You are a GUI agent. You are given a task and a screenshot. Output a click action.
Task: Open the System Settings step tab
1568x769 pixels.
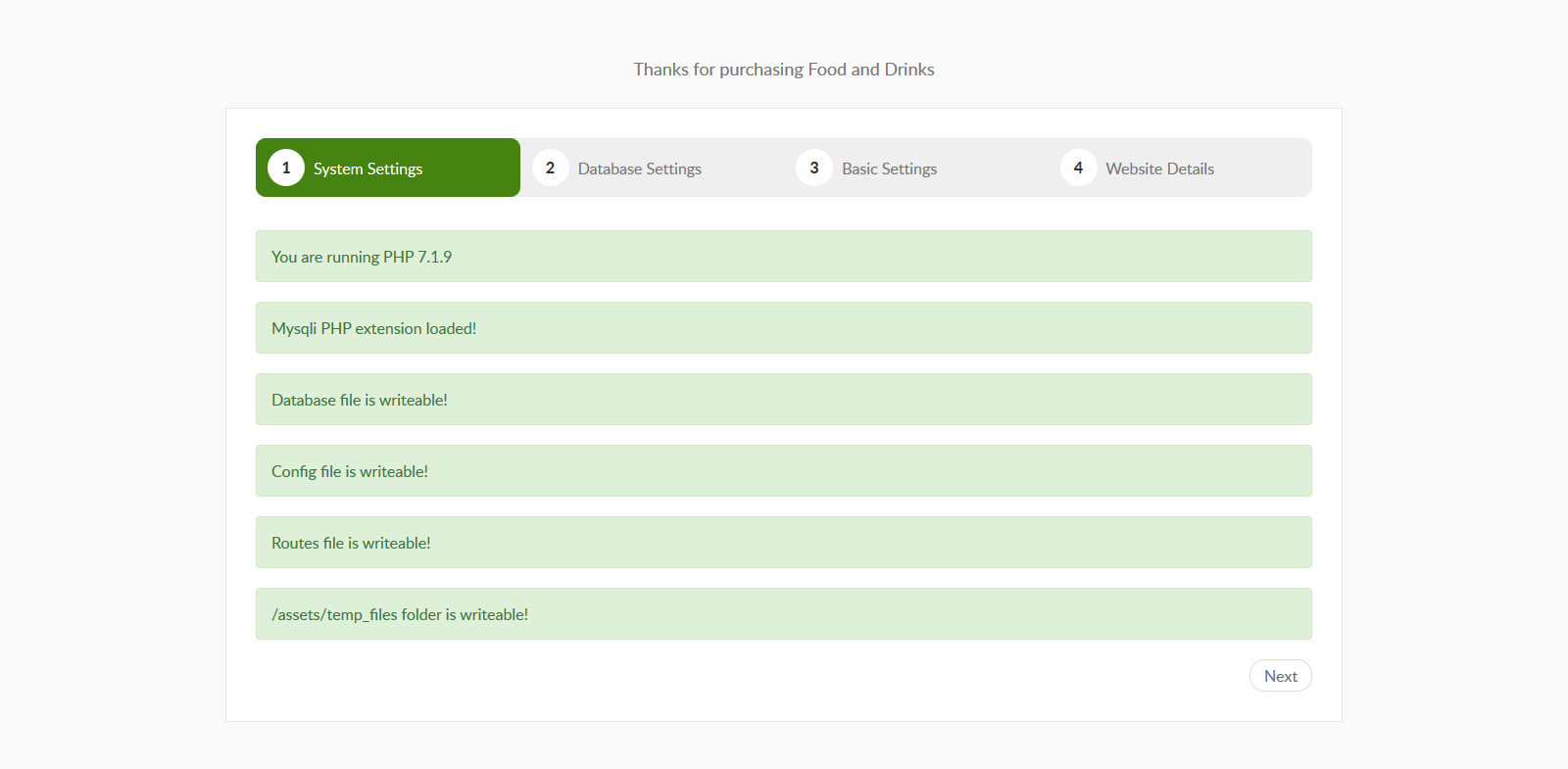[388, 168]
